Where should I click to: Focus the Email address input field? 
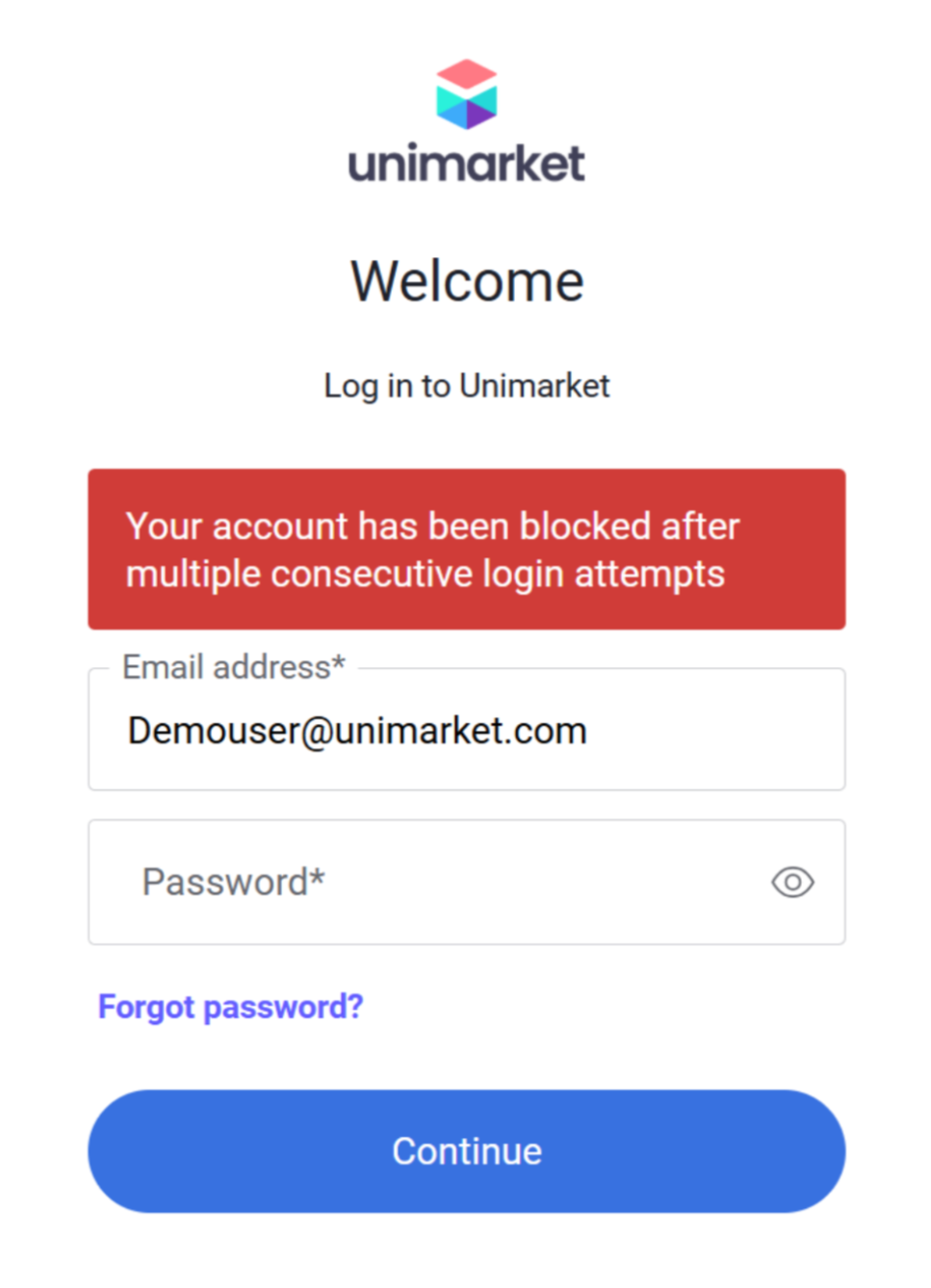point(466,731)
